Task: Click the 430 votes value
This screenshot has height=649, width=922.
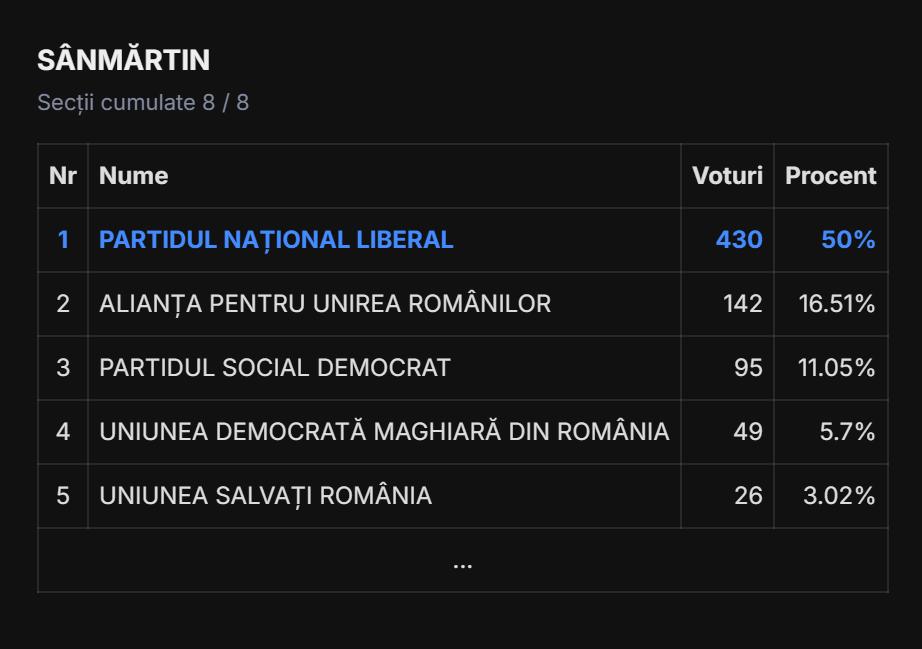Action: click(x=739, y=240)
